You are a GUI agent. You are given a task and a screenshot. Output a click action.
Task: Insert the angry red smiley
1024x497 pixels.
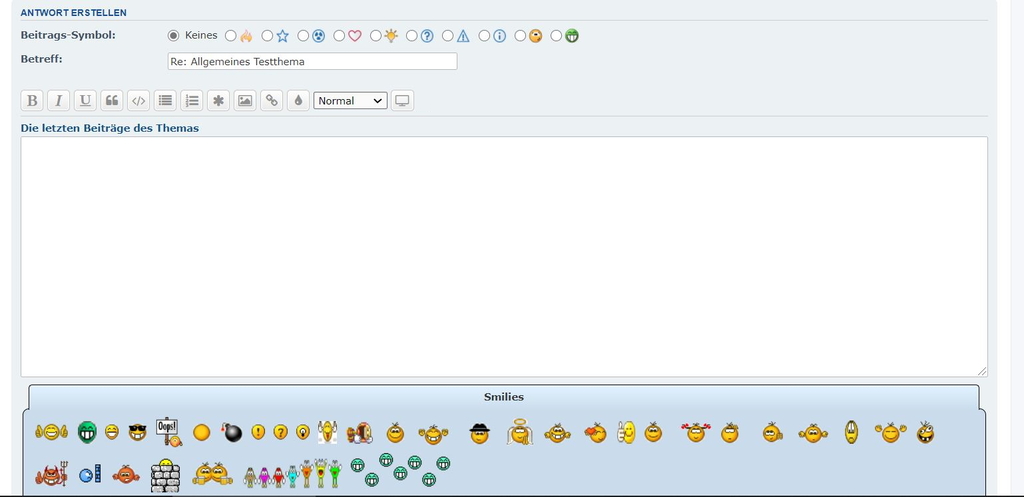(x=126, y=474)
